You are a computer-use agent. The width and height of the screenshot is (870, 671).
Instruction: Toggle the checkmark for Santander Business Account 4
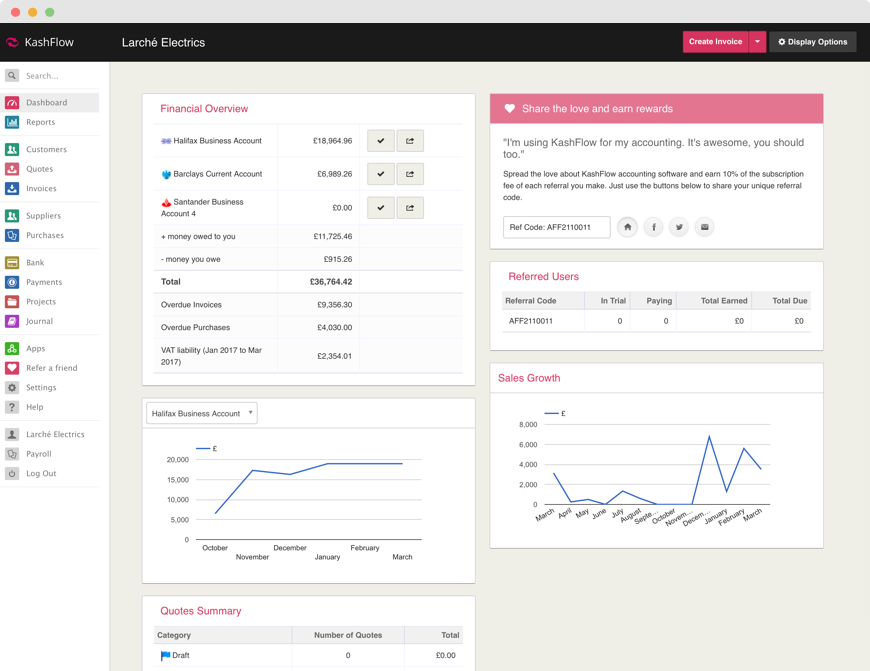(381, 208)
